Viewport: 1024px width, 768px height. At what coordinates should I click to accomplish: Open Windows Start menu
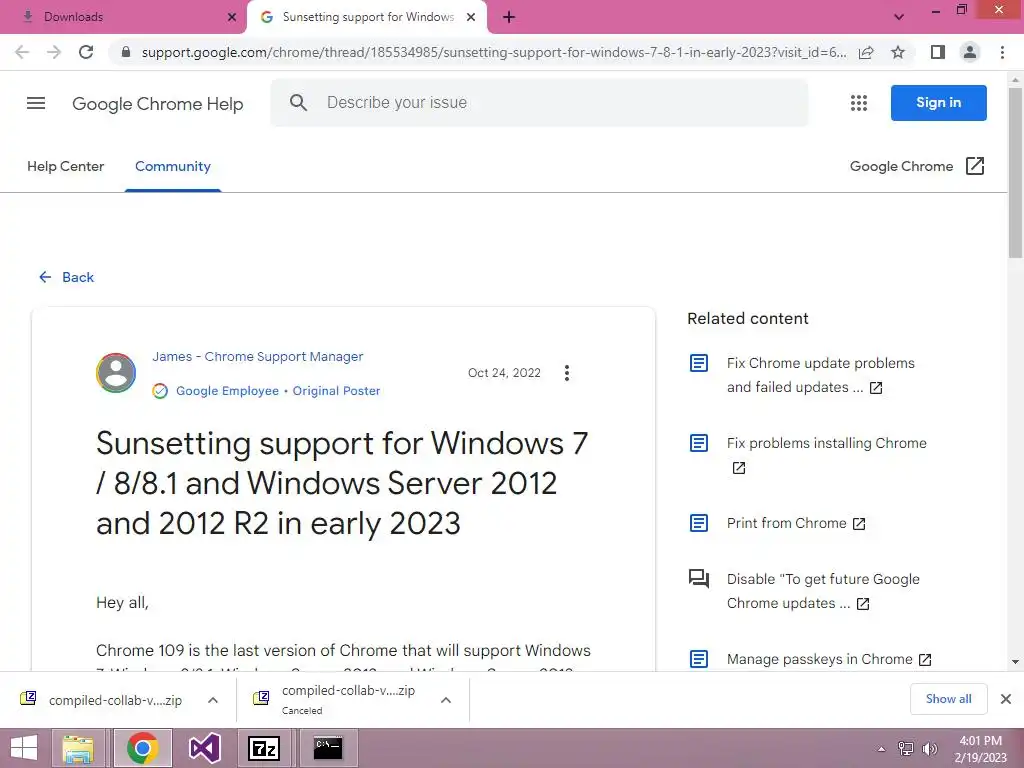click(24, 748)
